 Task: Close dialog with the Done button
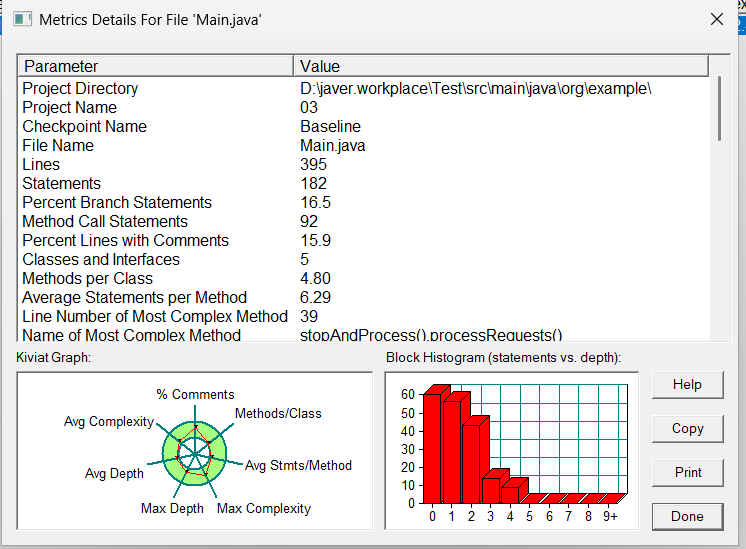(x=687, y=517)
